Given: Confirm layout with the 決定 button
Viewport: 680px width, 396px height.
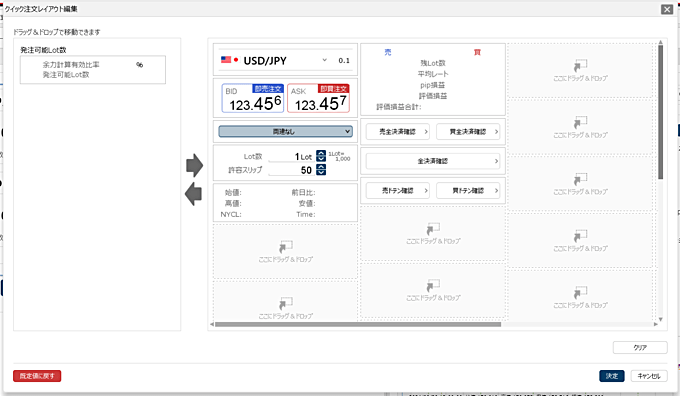Looking at the screenshot, I should pyautogui.click(x=611, y=376).
